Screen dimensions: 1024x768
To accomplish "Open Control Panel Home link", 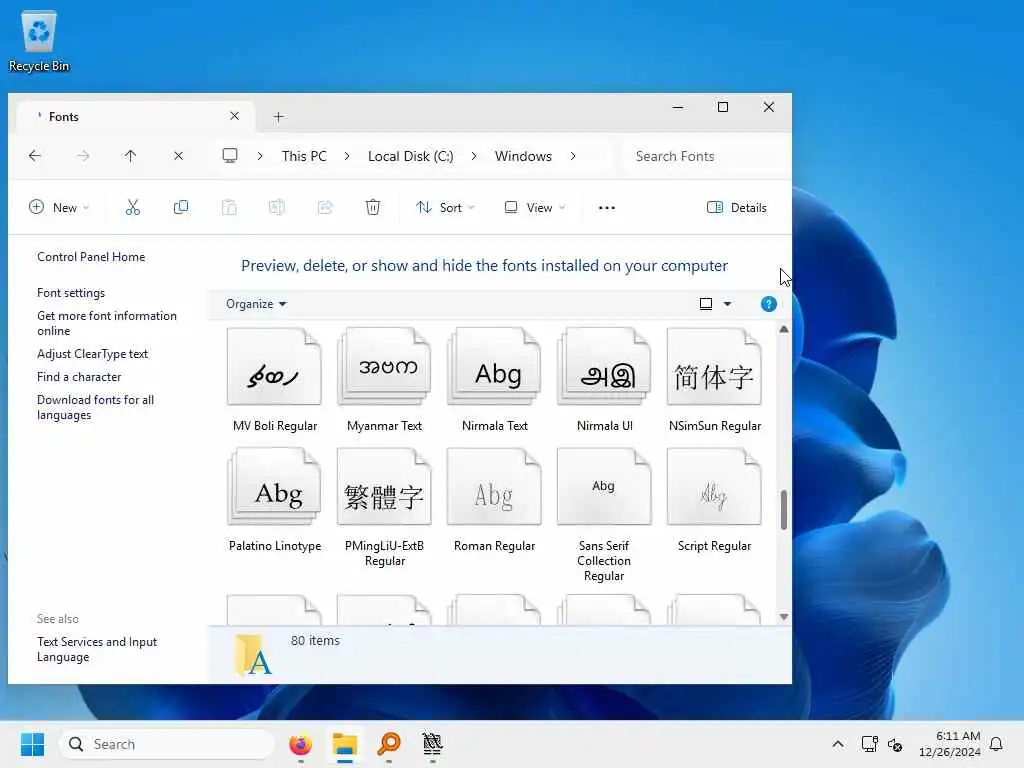I will [91, 257].
